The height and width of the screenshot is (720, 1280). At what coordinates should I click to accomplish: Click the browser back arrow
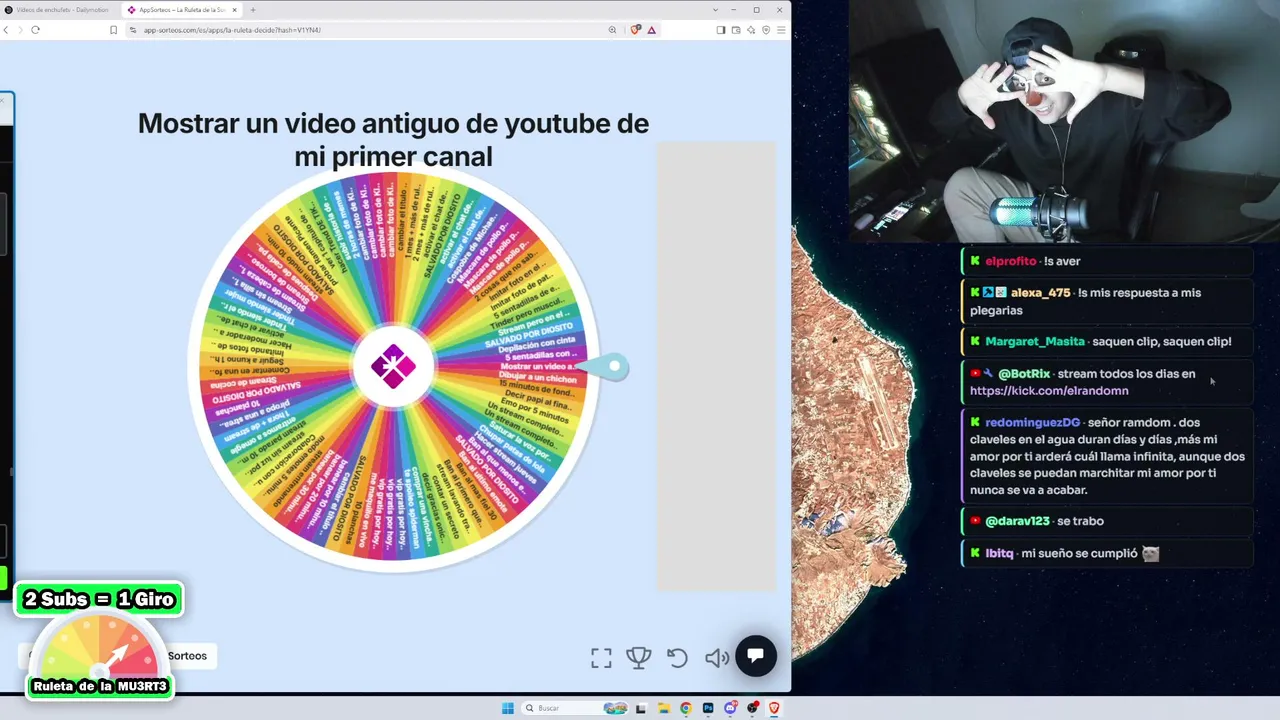6,30
